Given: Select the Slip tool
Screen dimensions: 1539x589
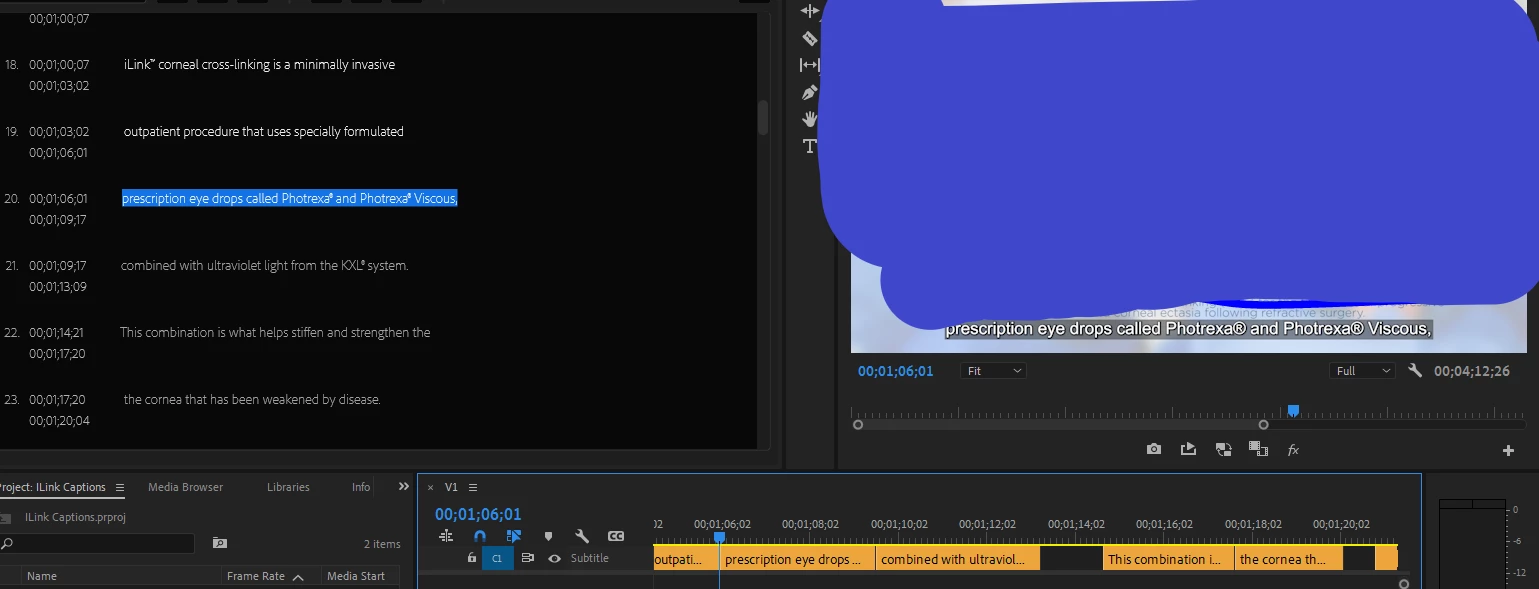Looking at the screenshot, I should (810, 65).
